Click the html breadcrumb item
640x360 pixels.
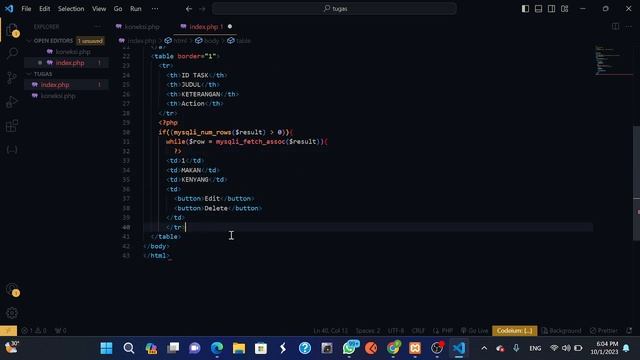click(x=176, y=41)
